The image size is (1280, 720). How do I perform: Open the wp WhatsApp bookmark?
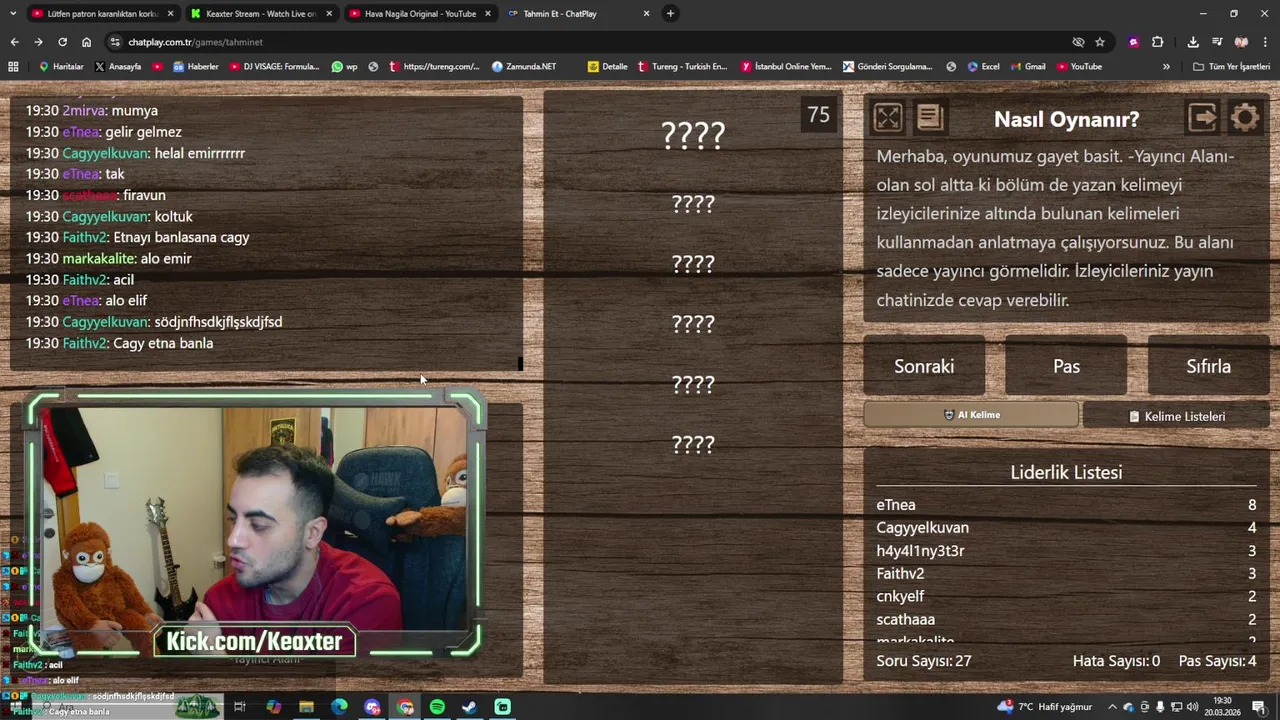point(345,67)
